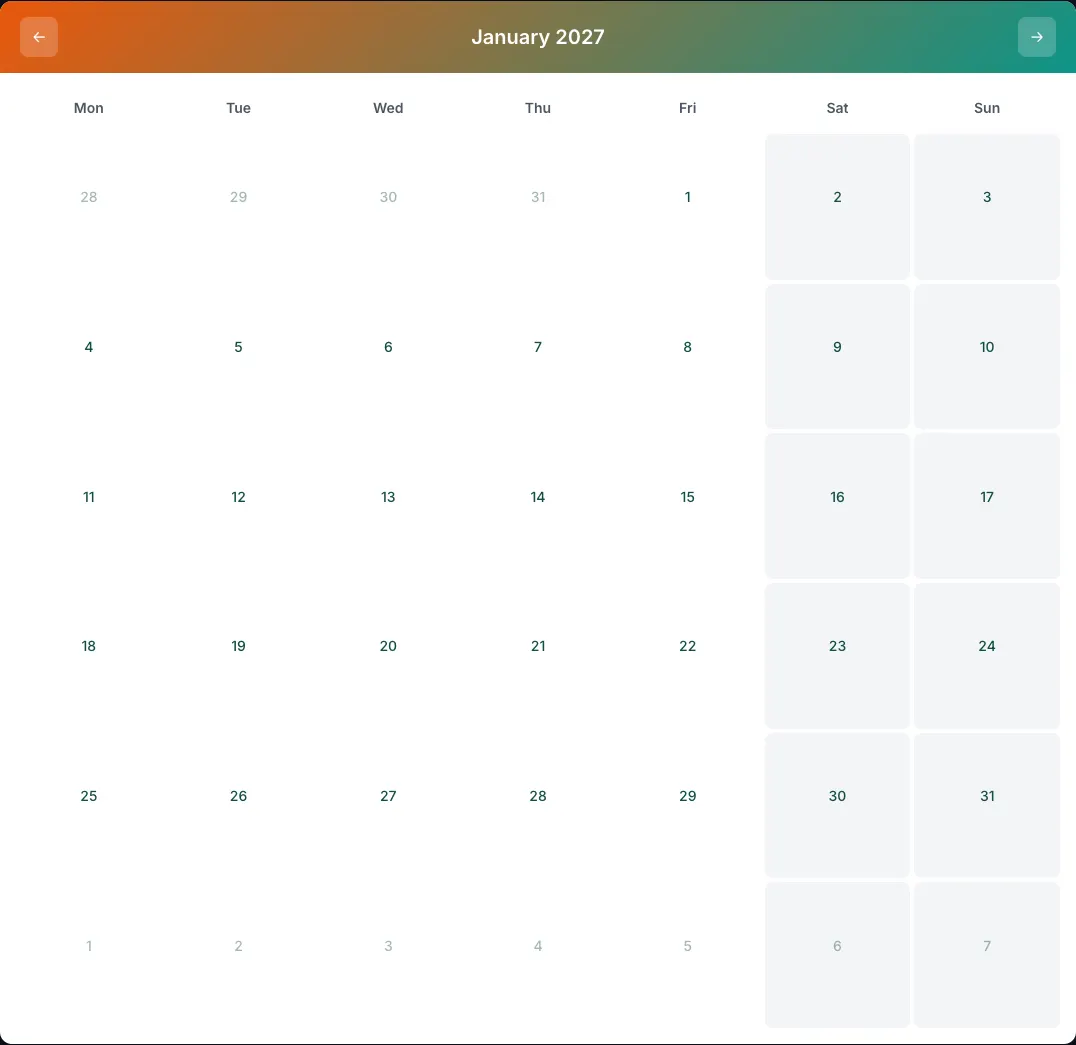Choose greyed Saturday February 6
This screenshot has height=1045, width=1076.
point(837,954)
